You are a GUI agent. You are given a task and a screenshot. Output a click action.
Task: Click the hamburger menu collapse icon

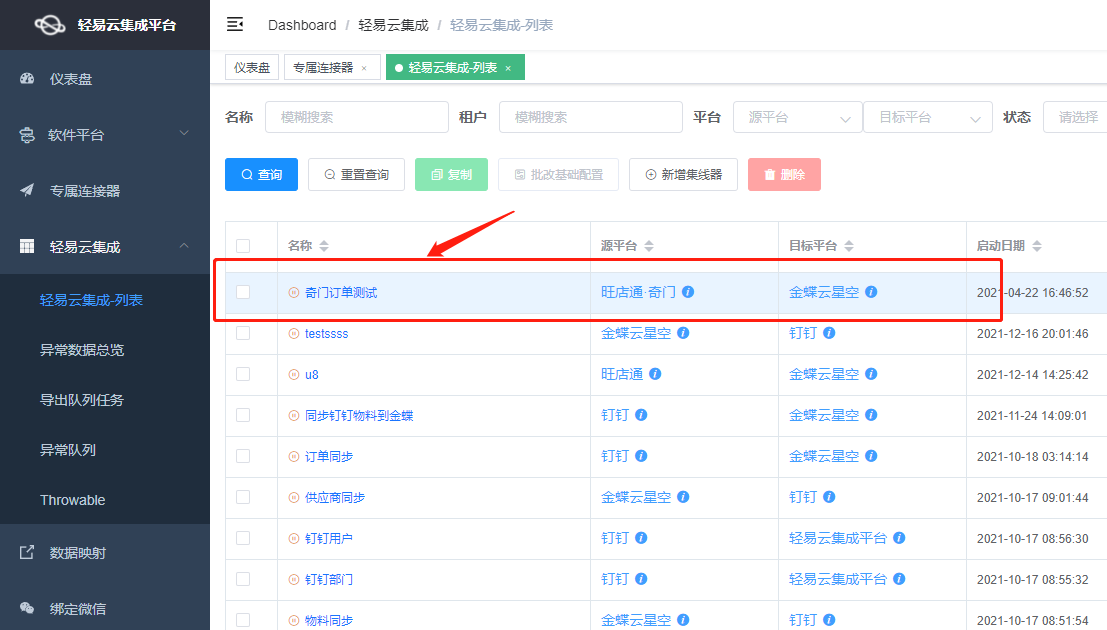coord(234,25)
